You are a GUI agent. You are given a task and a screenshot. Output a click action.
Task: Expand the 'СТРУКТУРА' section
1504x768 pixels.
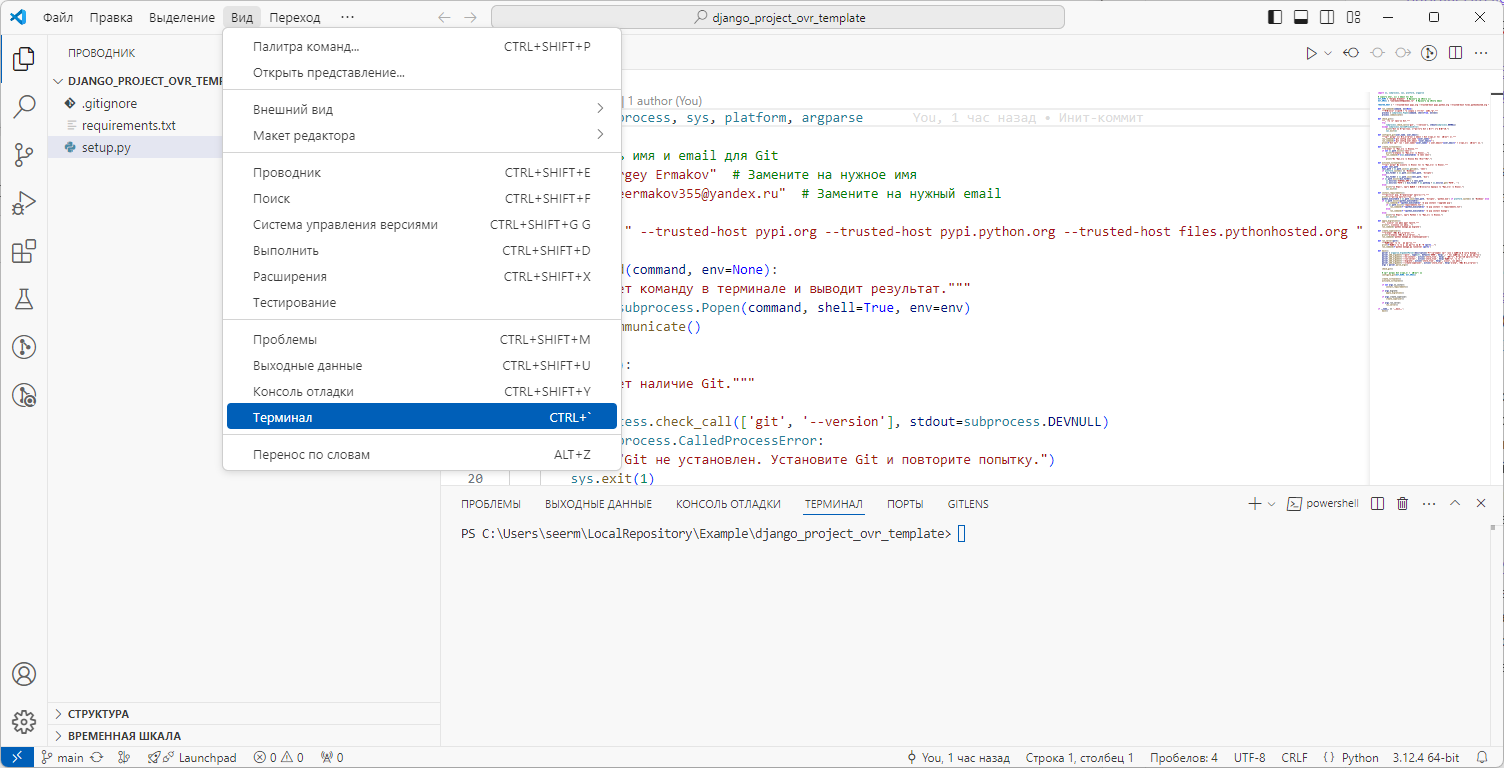point(98,714)
